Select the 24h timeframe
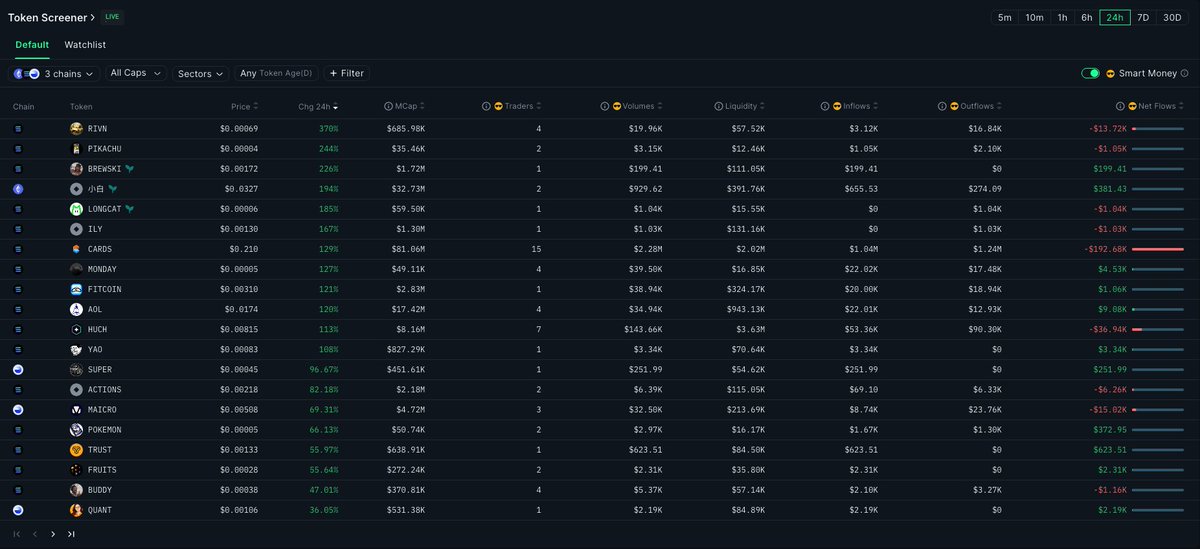 click(1114, 17)
